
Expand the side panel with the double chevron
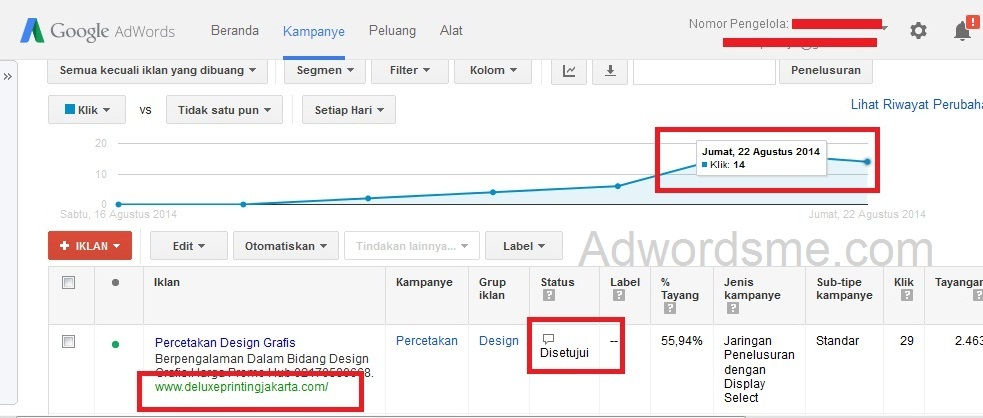pos(8,76)
